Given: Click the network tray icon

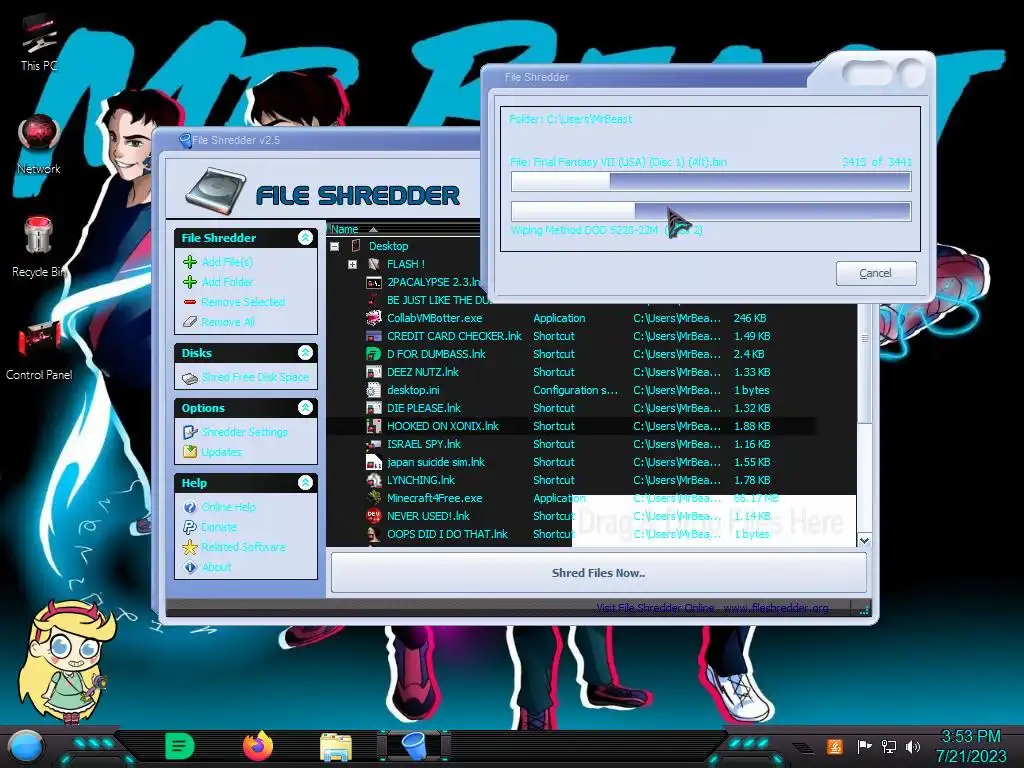Looking at the screenshot, I should pyautogui.click(x=889, y=746).
